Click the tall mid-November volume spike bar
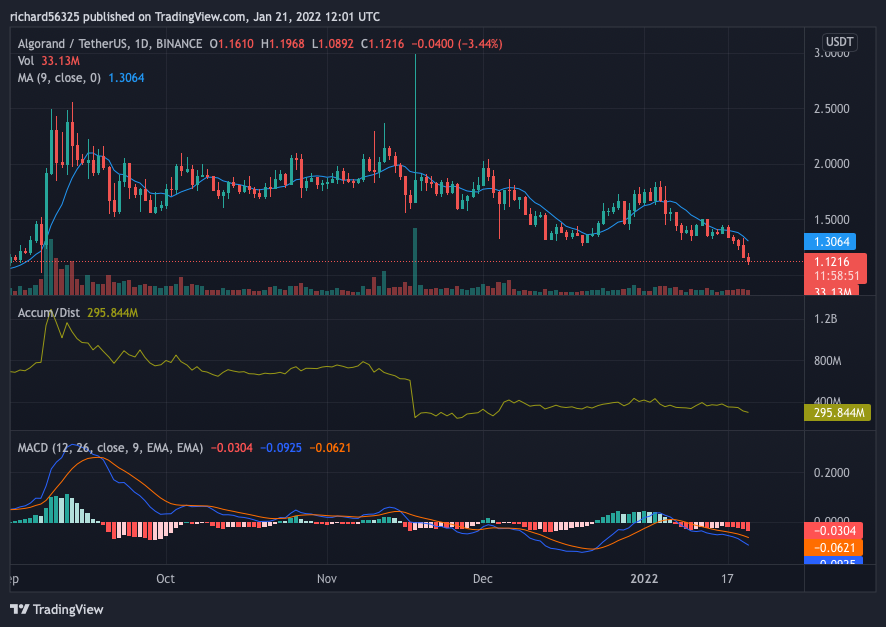 coord(415,261)
